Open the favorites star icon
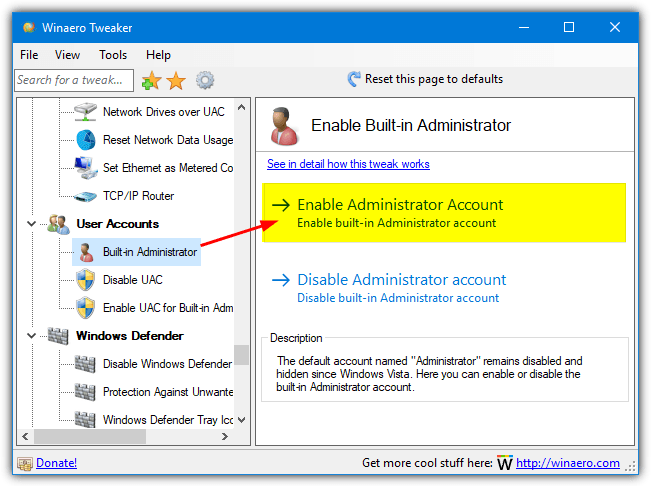Image resolution: width=651 pixels, height=486 pixels. 176,81
